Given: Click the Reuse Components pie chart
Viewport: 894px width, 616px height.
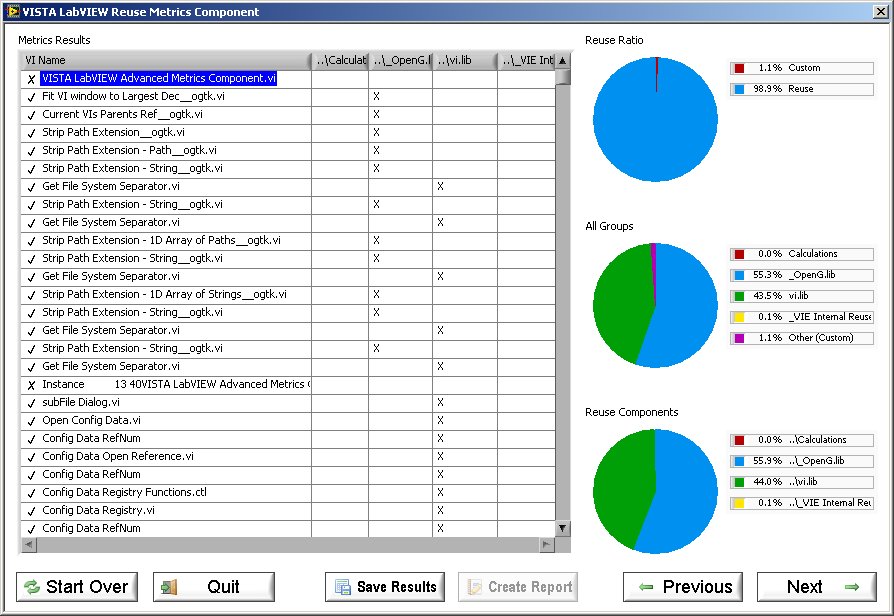Looking at the screenshot, I should coord(655,491).
